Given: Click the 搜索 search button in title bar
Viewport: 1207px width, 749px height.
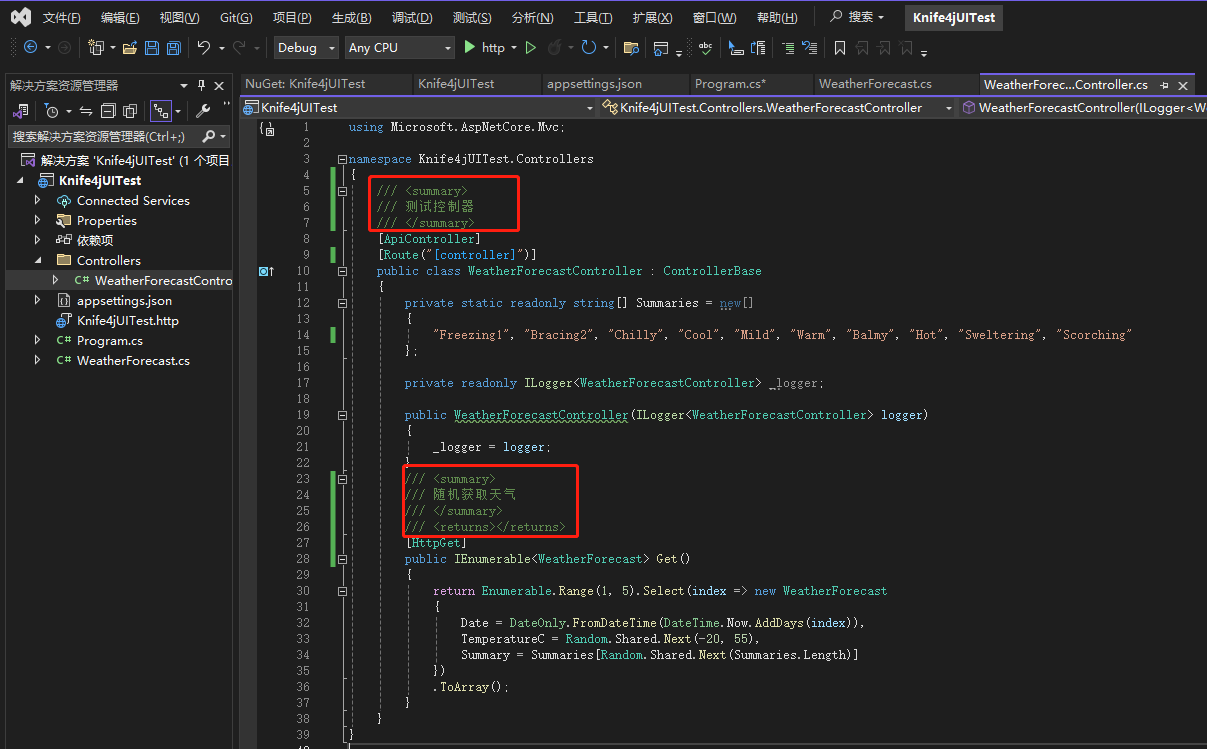Looking at the screenshot, I should click(x=858, y=18).
